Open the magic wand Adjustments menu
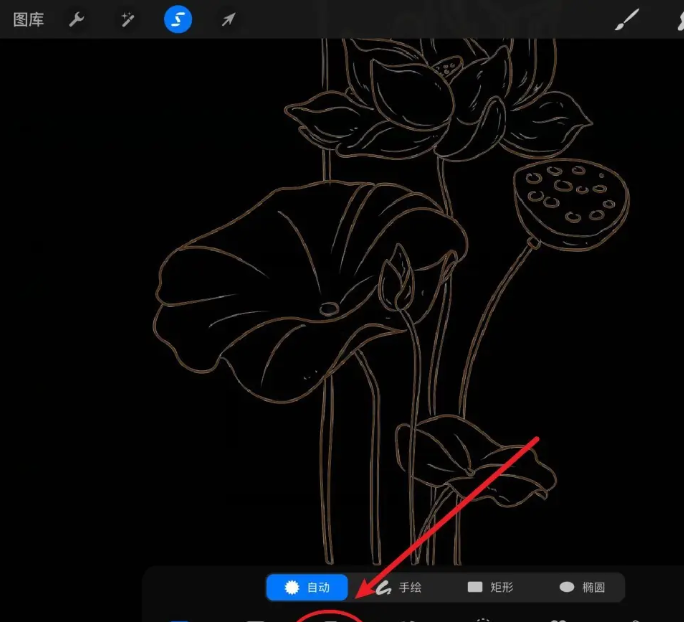Screen dimensions: 684x622 coord(127,20)
